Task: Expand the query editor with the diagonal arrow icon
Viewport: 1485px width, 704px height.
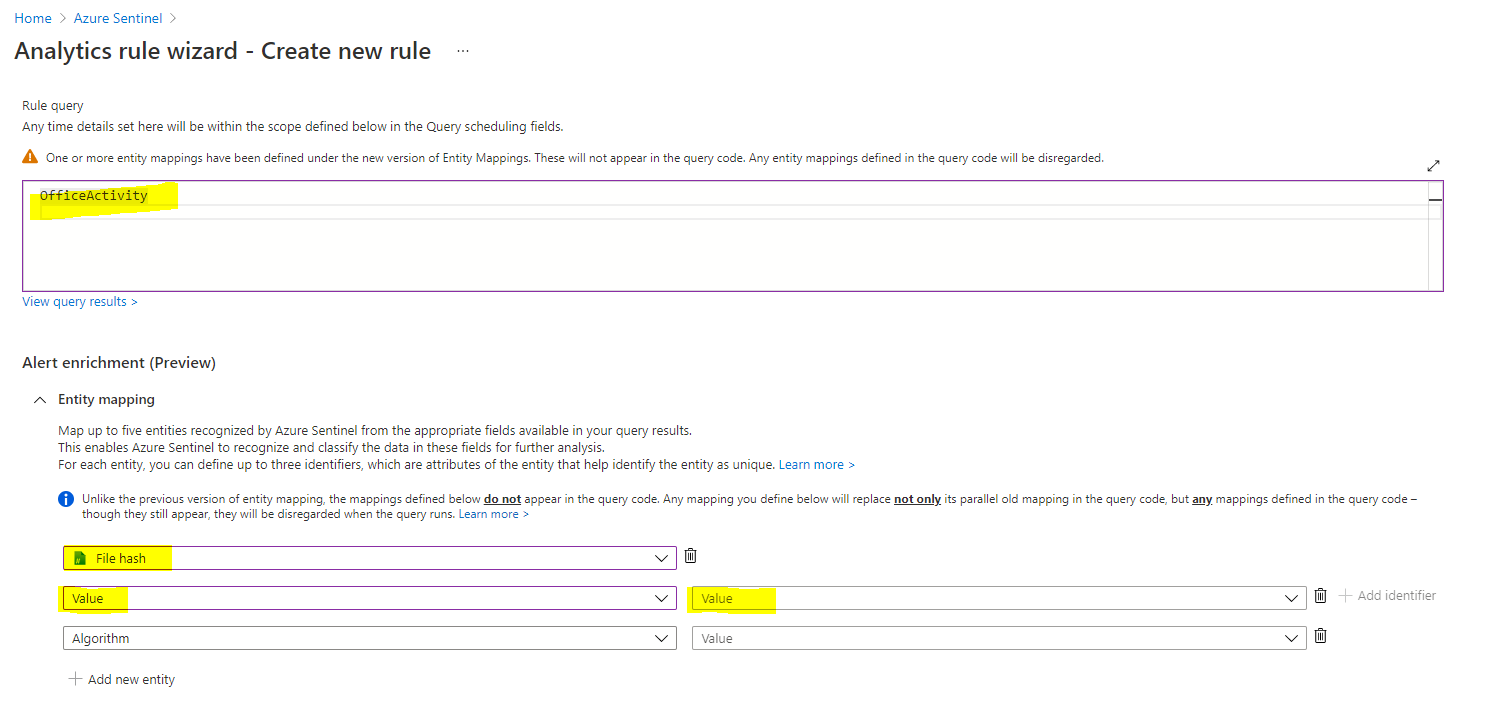Action: point(1434,166)
